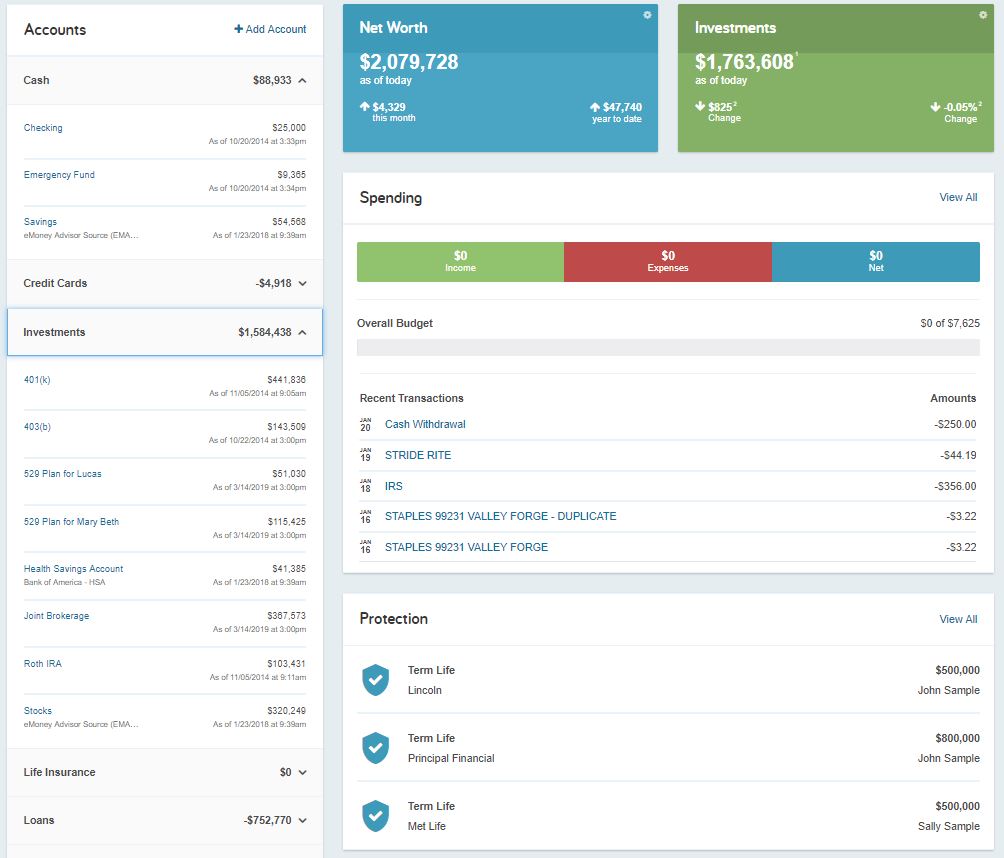Expand the Life Insurance section
This screenshot has height=858, width=1004.
point(303,771)
